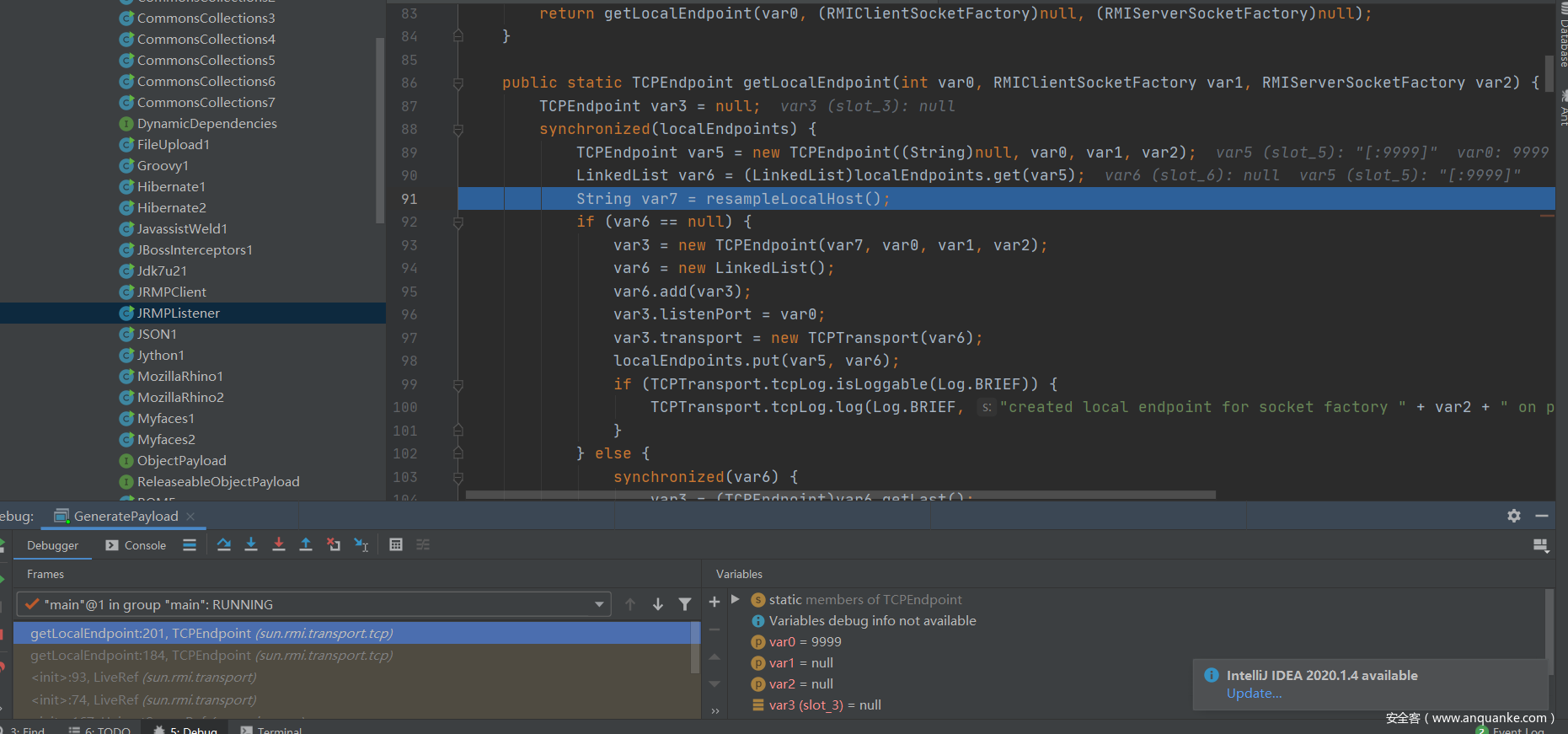Expand static members of TCPEndpoint
The height and width of the screenshot is (734, 1568).
tap(736, 599)
